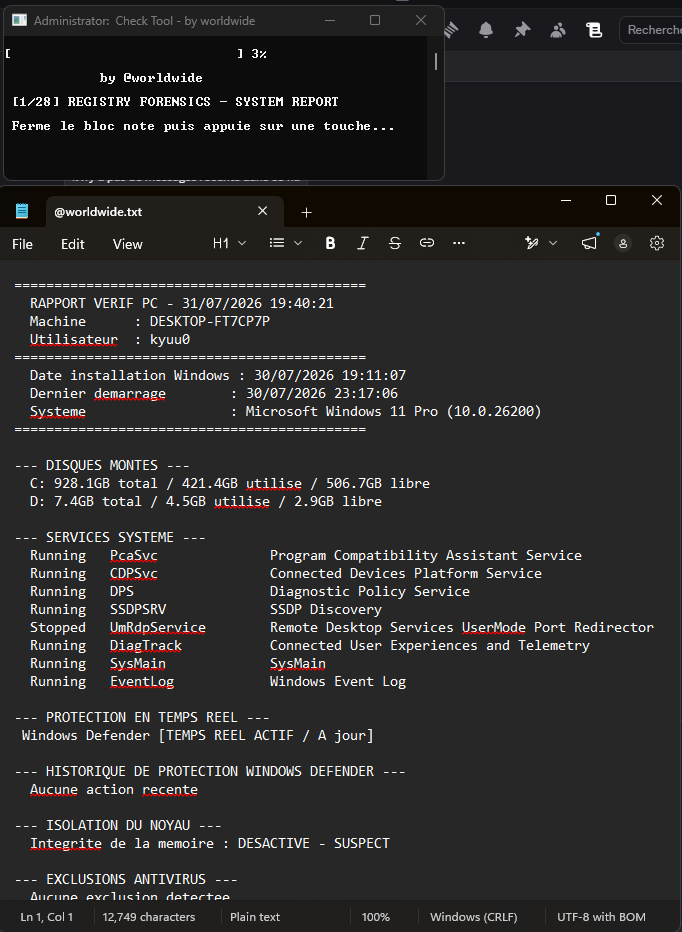
Task: Add a new Notepad tab with the plus button
Action: point(306,212)
